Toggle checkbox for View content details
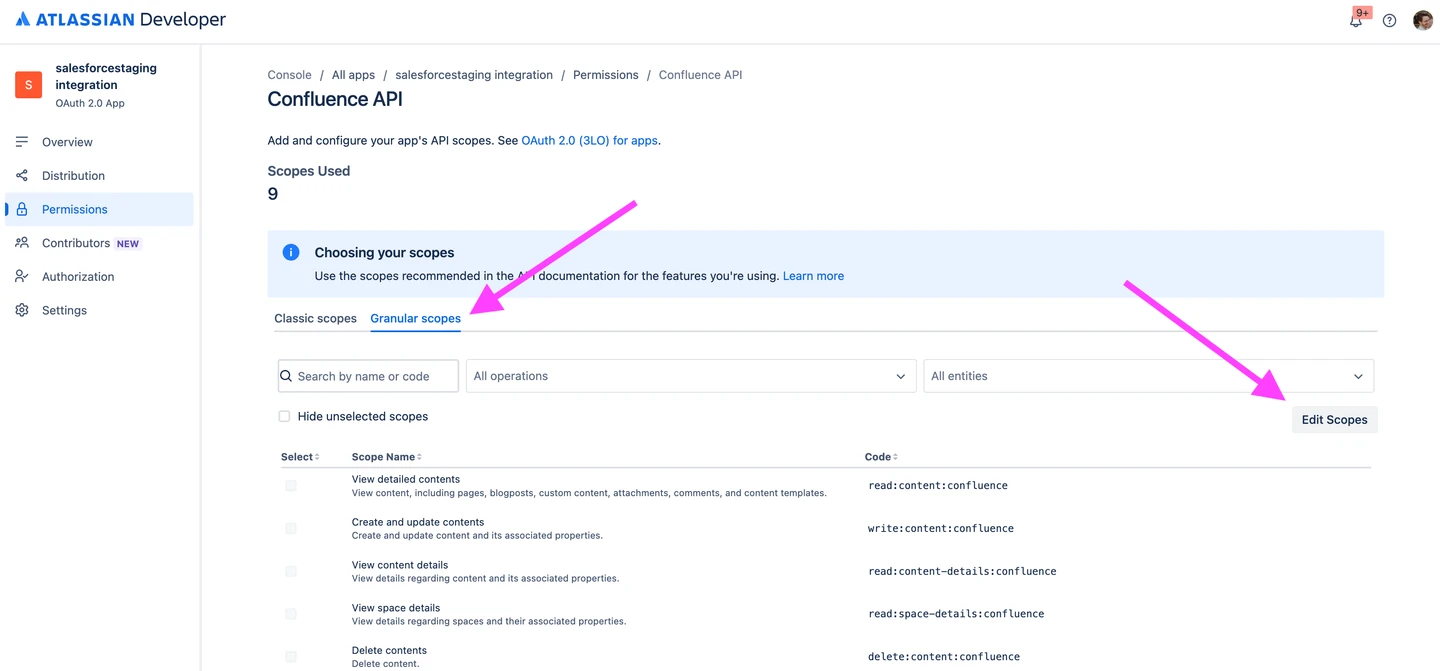The width and height of the screenshot is (1440, 671). point(291,571)
